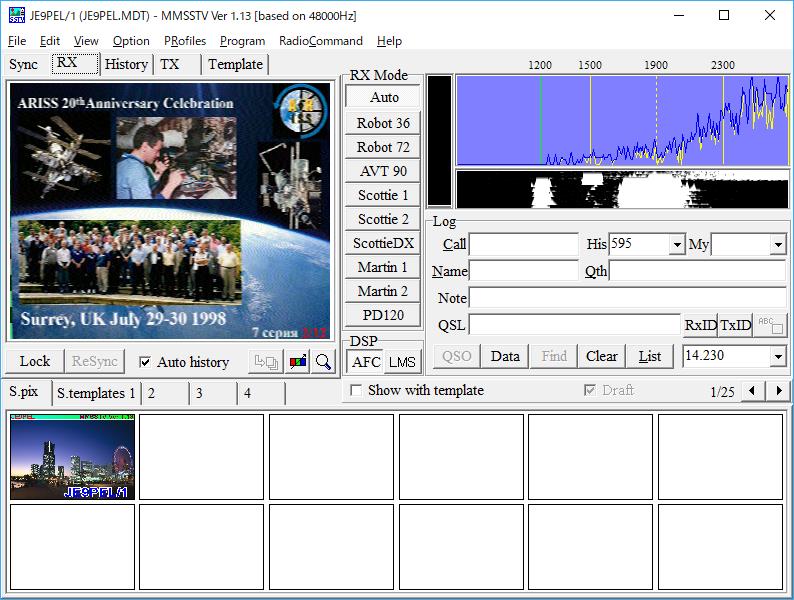Select PD120 RX mode
The width and height of the screenshot is (794, 600).
pyautogui.click(x=383, y=315)
